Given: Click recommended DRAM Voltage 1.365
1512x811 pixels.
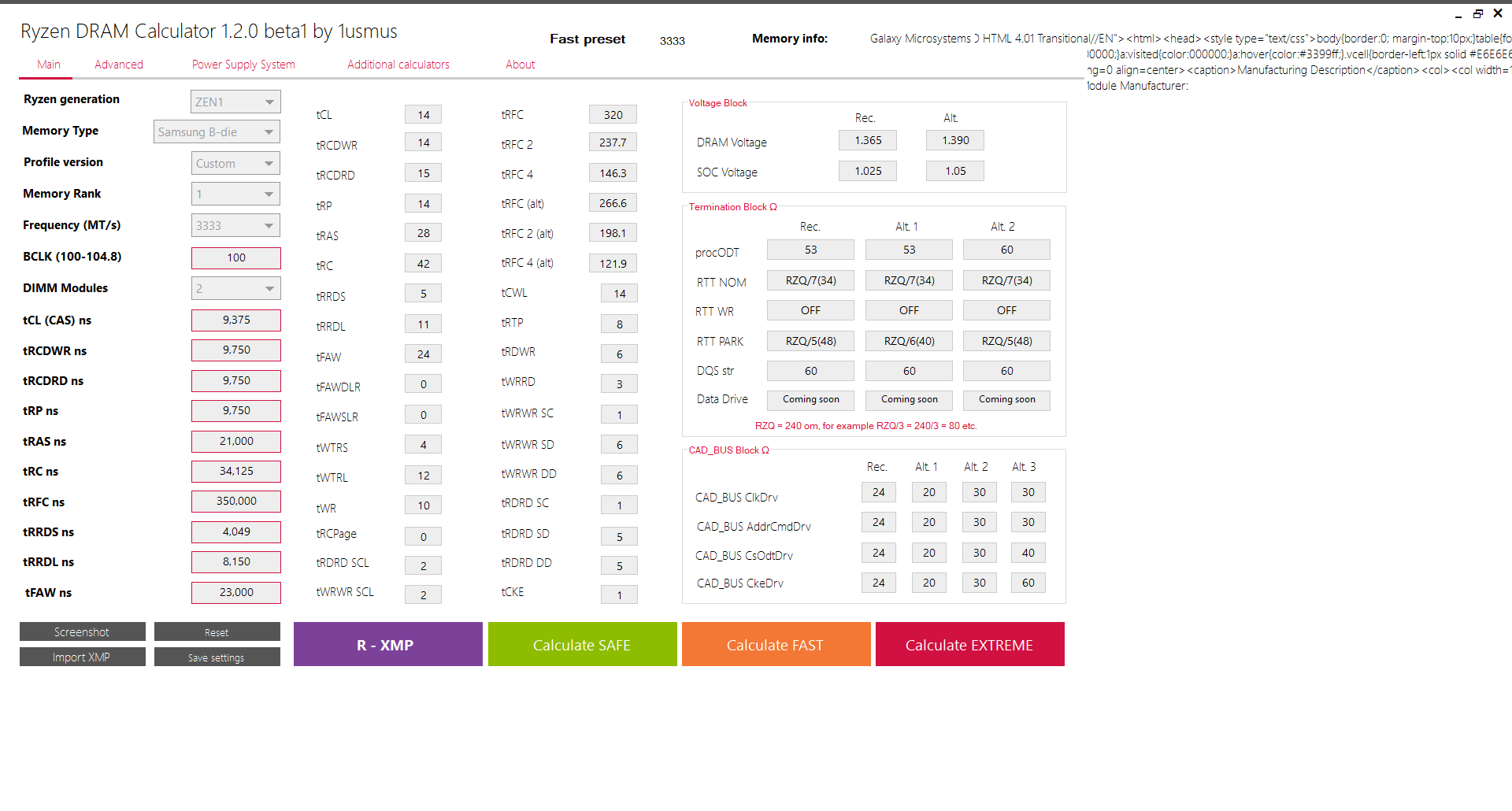Looking at the screenshot, I should pyautogui.click(x=868, y=140).
